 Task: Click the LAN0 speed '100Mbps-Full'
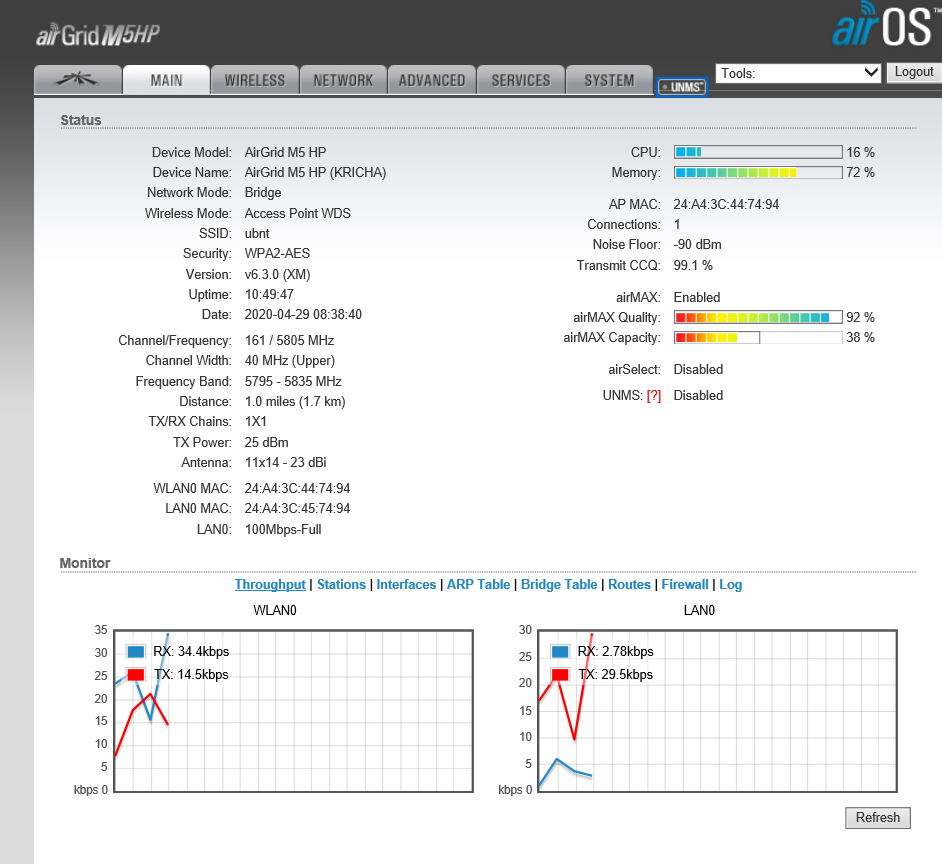(283, 529)
